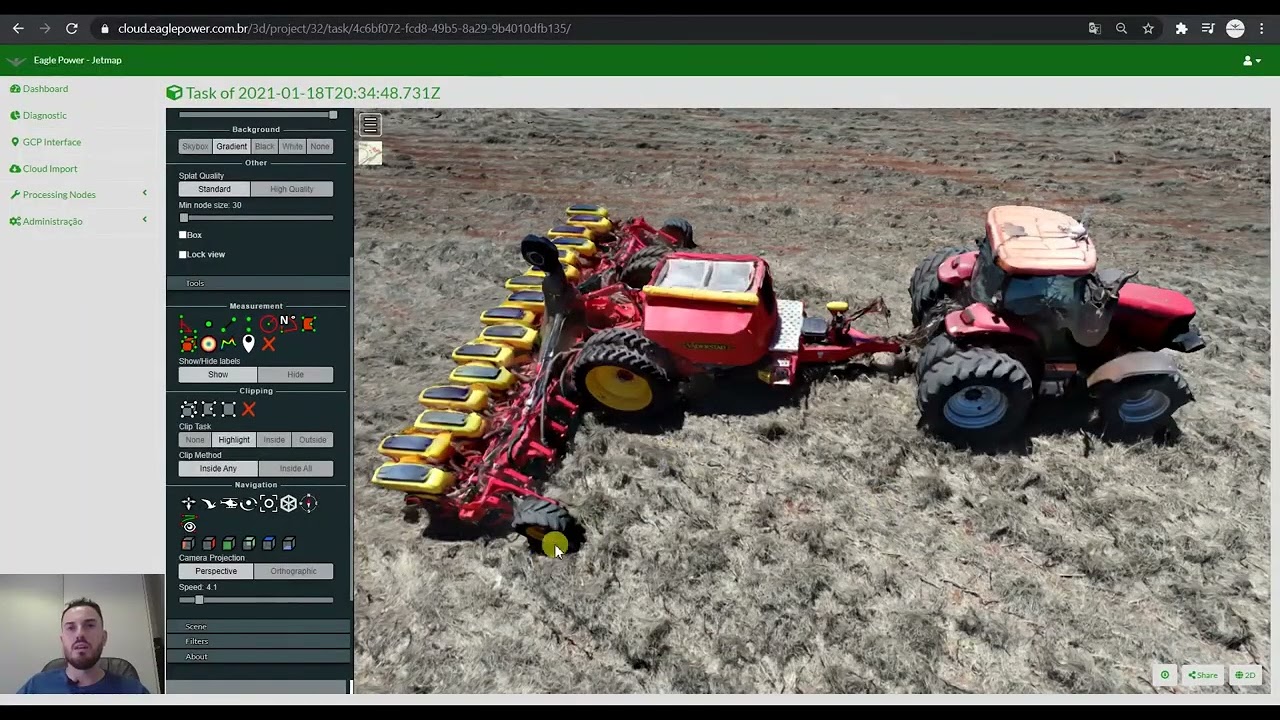Select the distance measurement tool

pyautogui.click(x=228, y=324)
